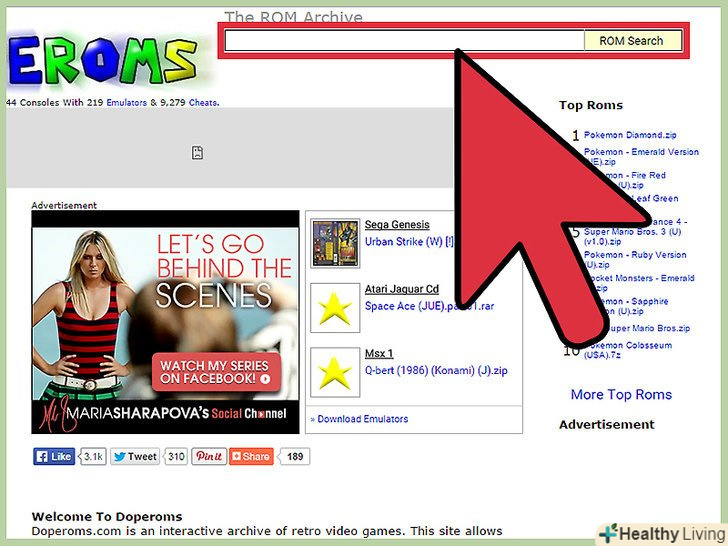Open Pokemon - Ruby Version rom link

click(635, 260)
